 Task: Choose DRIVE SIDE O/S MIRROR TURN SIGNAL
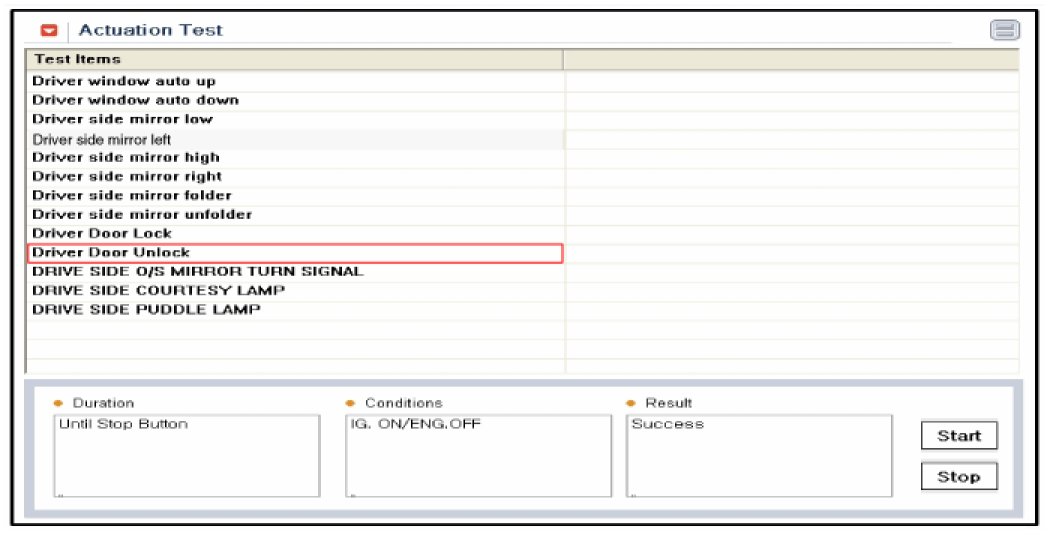pos(197,271)
